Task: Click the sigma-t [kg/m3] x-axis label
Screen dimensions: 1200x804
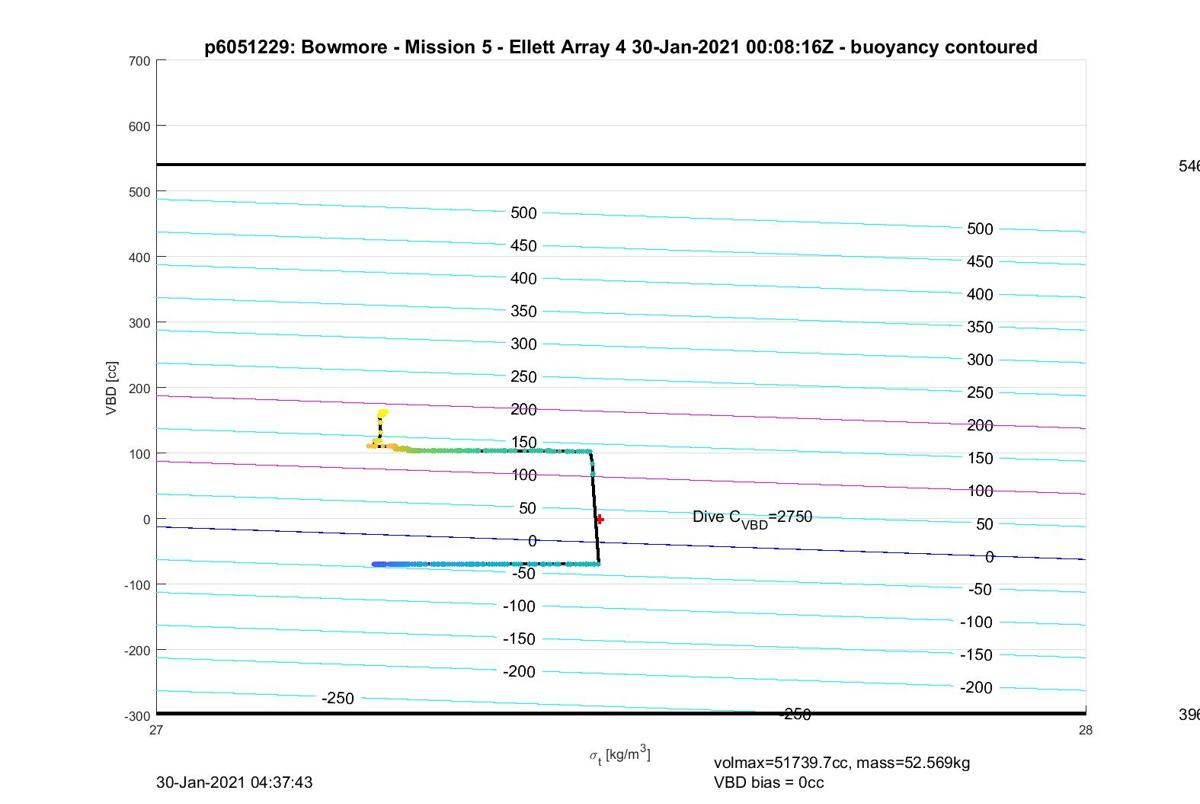Action: point(620,755)
